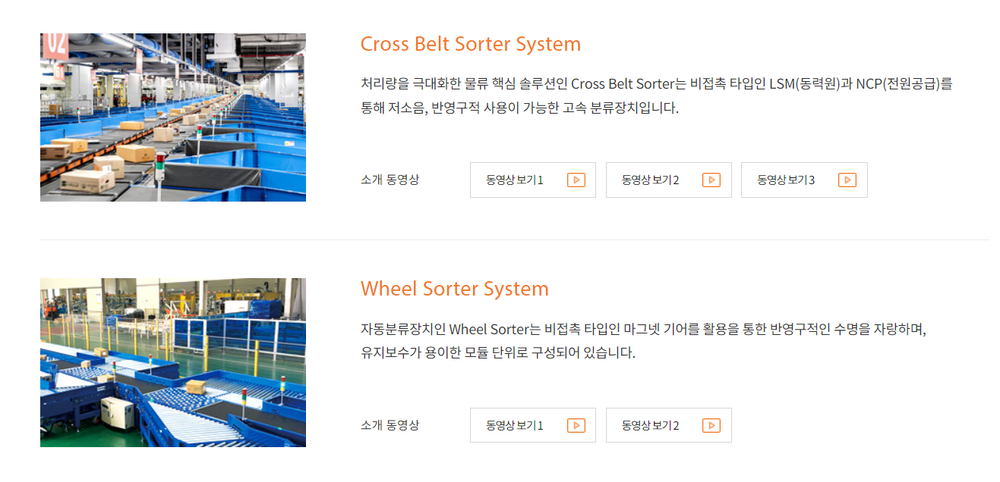1000x482 pixels.
Task: Open Cross Belt Sorter 동영상 보기1 video
Action: click(532, 180)
